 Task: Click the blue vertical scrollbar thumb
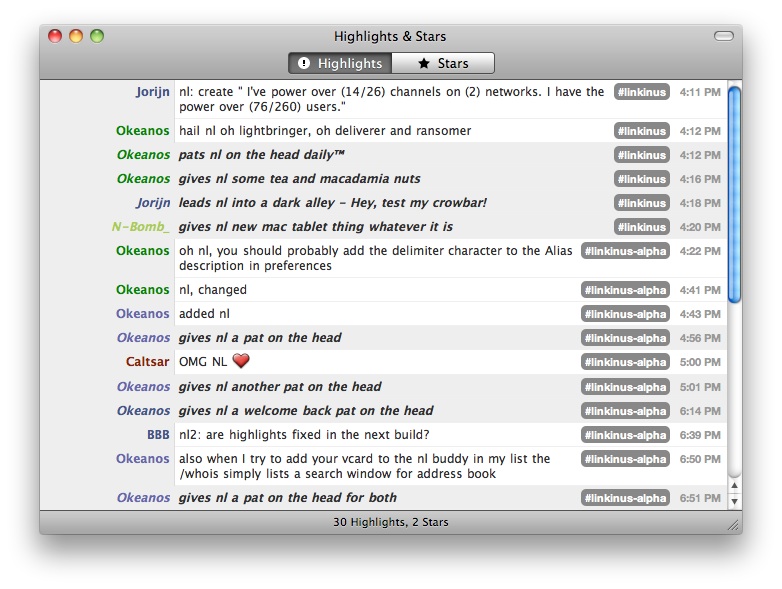tap(734, 194)
